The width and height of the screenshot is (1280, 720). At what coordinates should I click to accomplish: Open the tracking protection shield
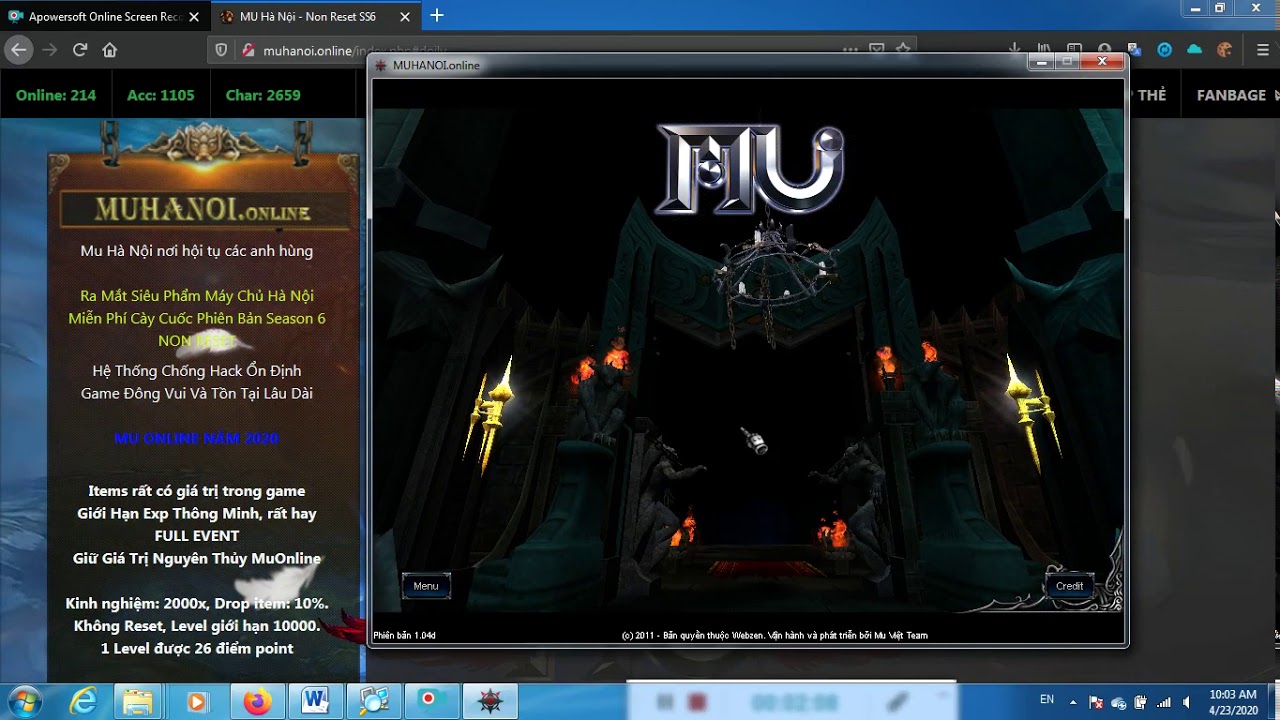pyautogui.click(x=222, y=51)
